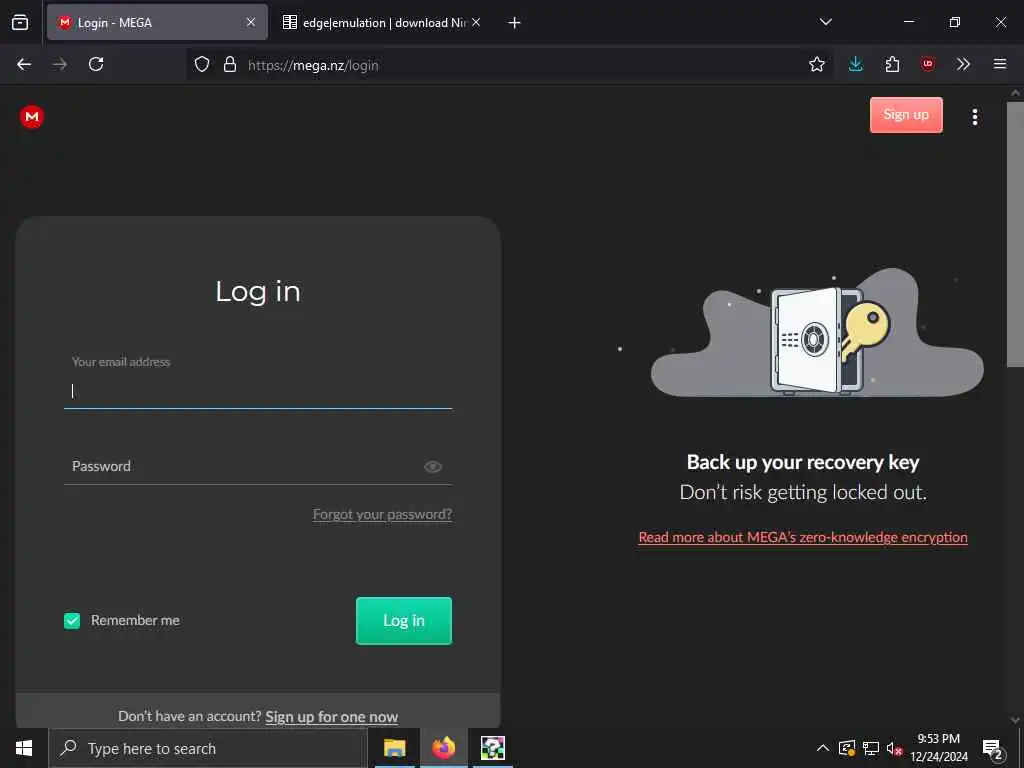View site security padlock info

point(230,65)
